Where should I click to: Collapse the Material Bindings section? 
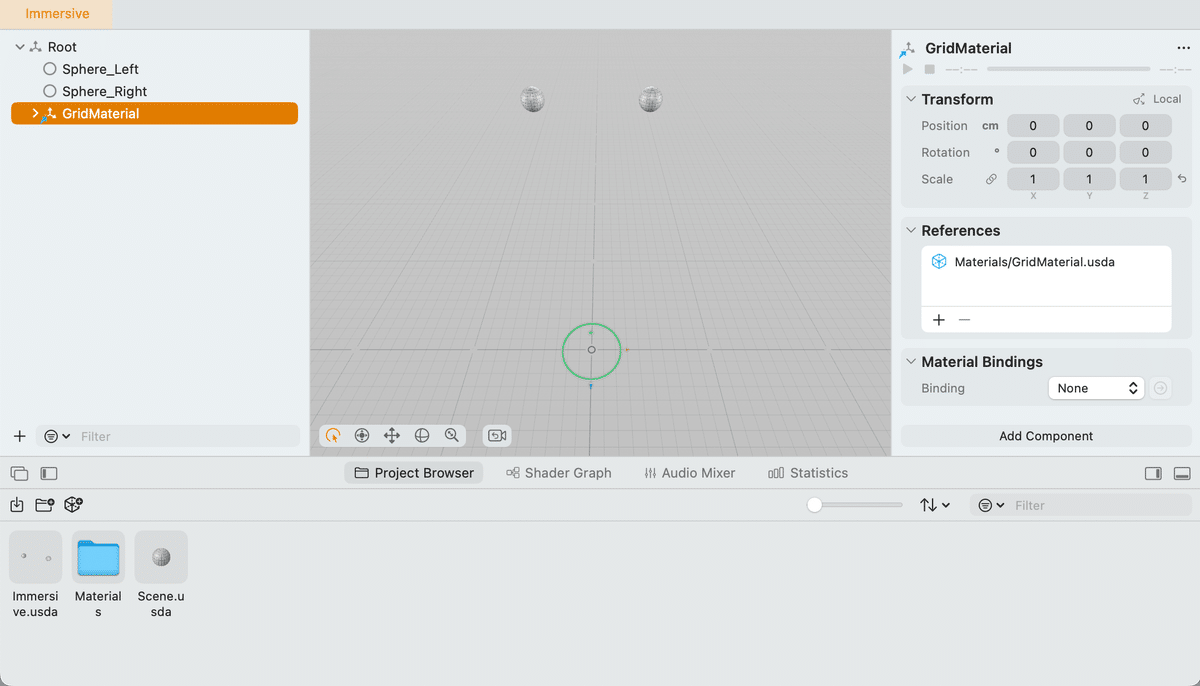pos(911,362)
